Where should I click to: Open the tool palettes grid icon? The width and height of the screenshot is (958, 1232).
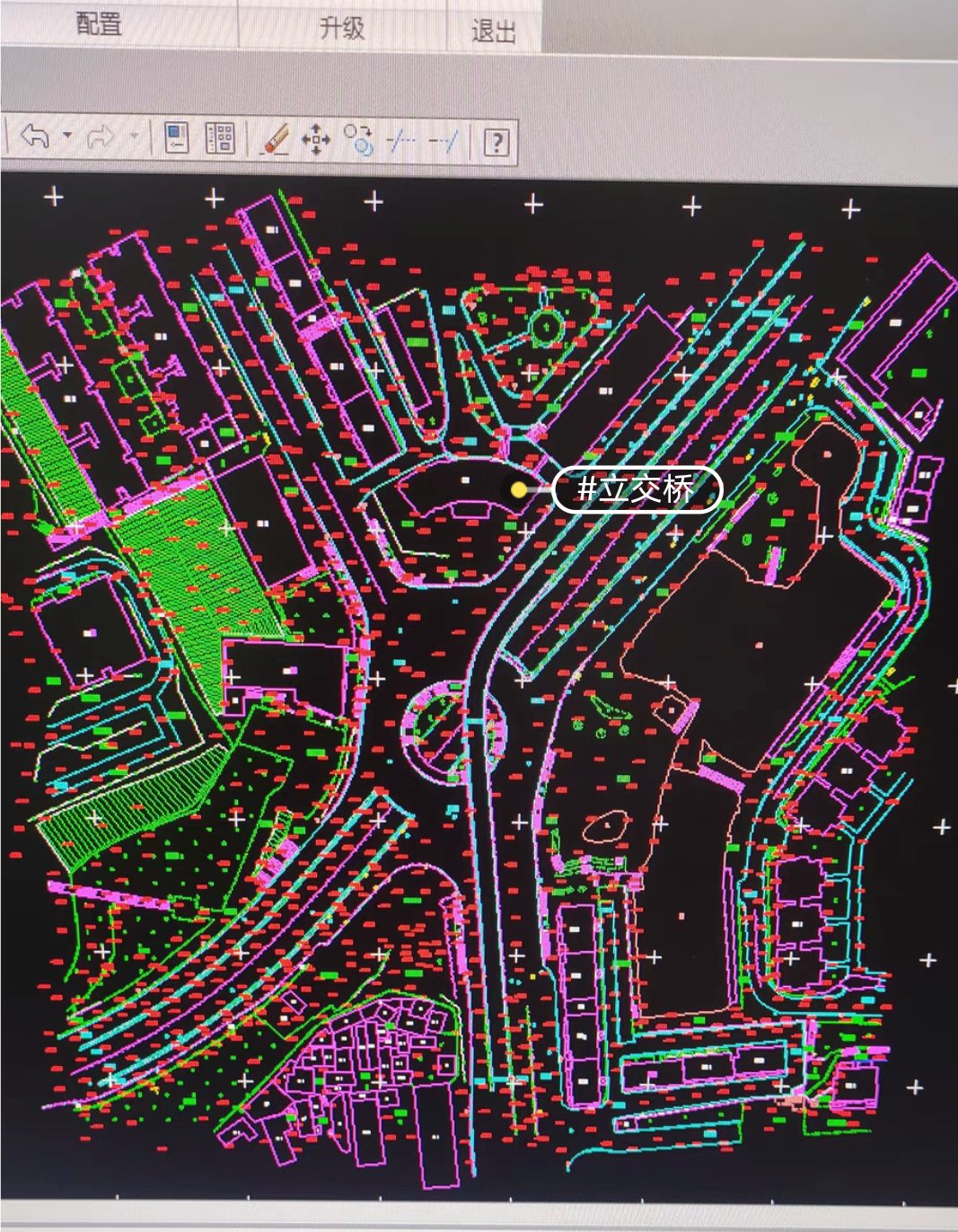220,137
